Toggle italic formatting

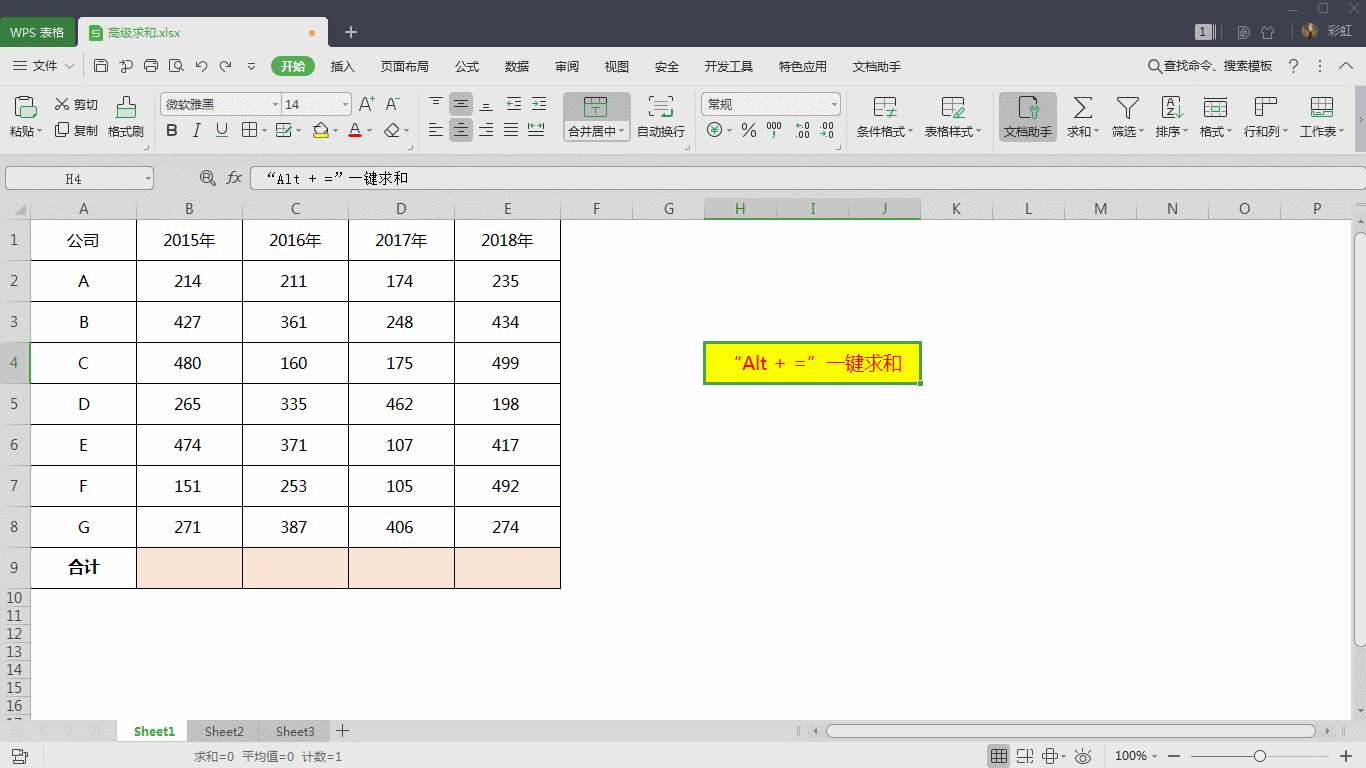click(x=196, y=130)
